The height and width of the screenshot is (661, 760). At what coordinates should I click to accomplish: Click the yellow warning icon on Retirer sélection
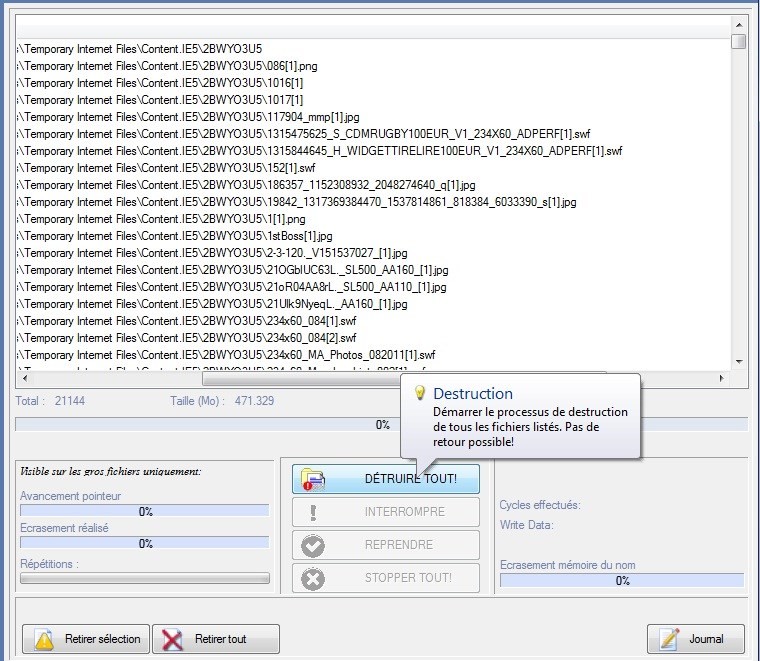[45, 639]
